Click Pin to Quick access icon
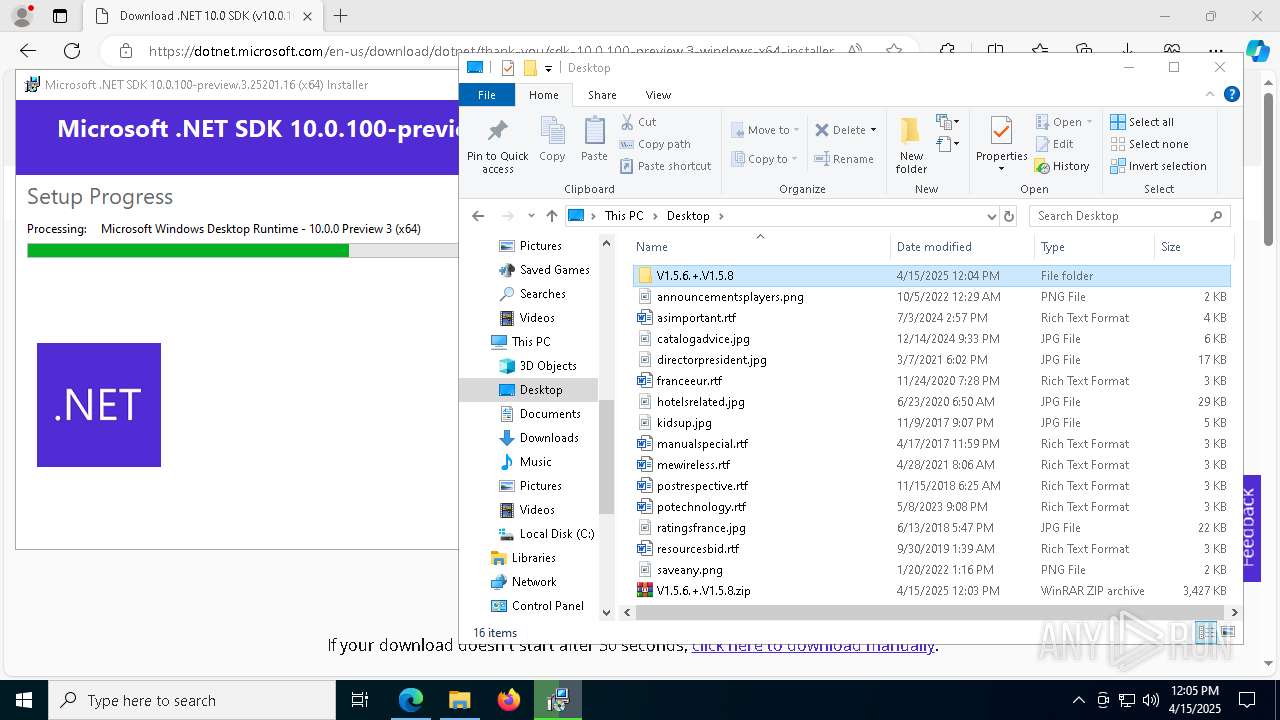Image resolution: width=1280 pixels, height=720 pixels. click(497, 146)
